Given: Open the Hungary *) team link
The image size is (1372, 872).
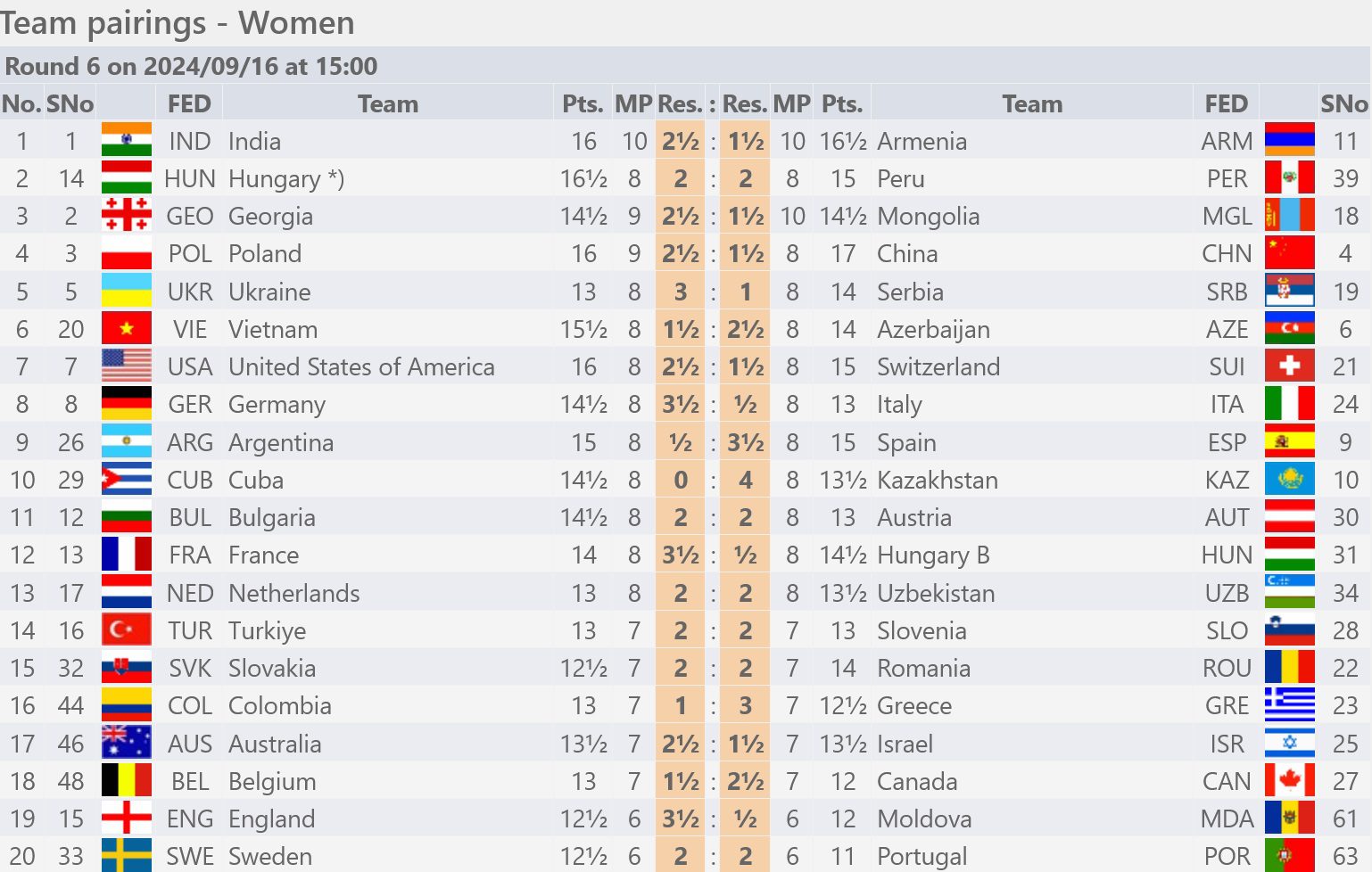Looking at the screenshot, I should click(286, 178).
